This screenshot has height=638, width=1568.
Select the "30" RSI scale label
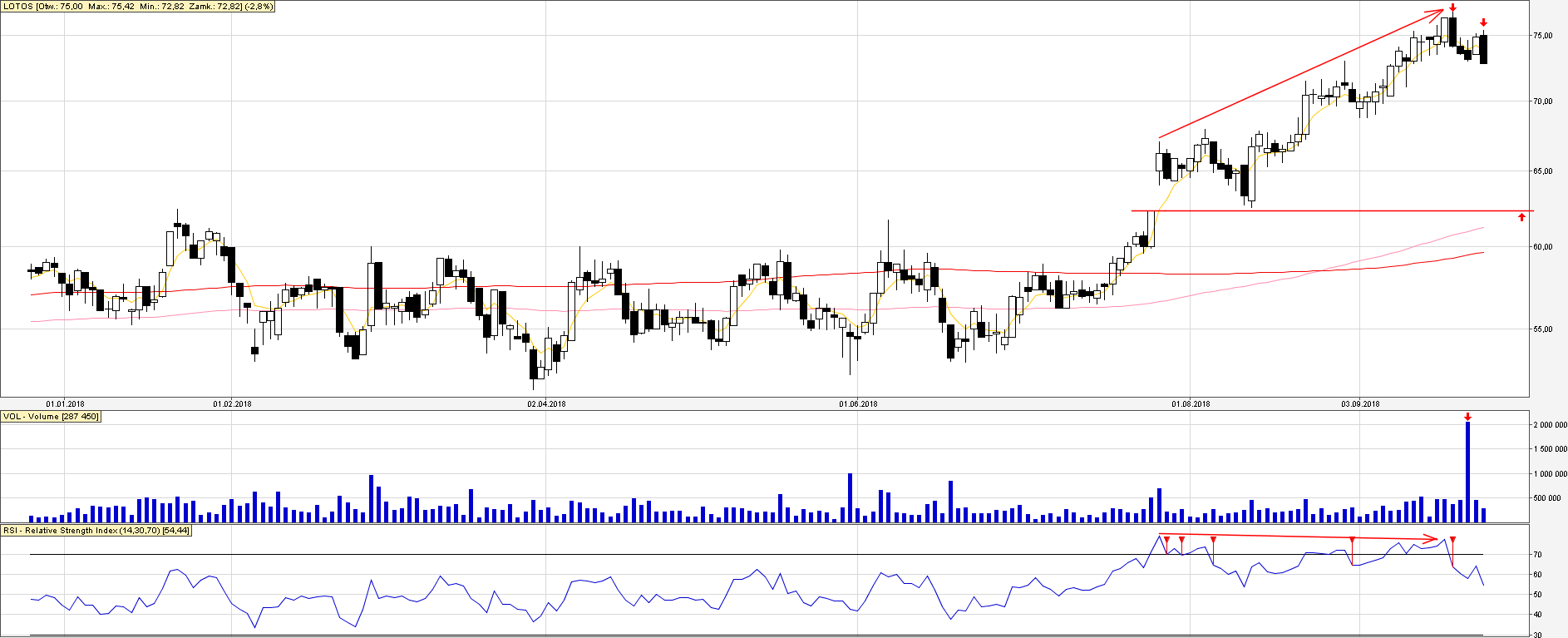(x=1538, y=635)
